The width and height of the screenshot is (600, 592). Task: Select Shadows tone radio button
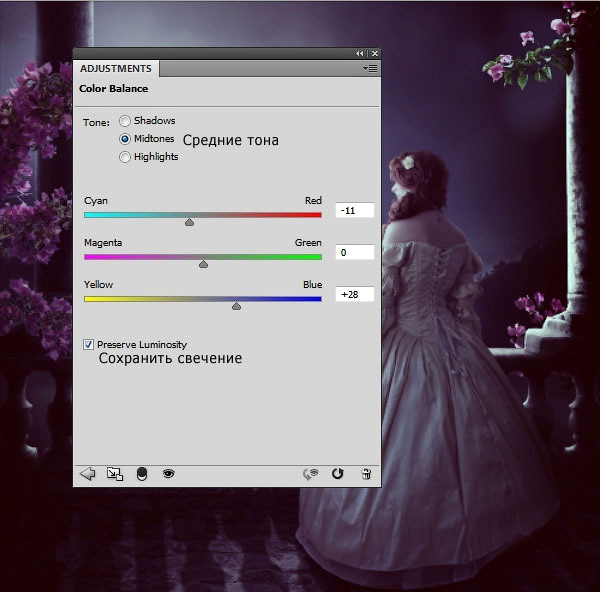pyautogui.click(x=125, y=121)
